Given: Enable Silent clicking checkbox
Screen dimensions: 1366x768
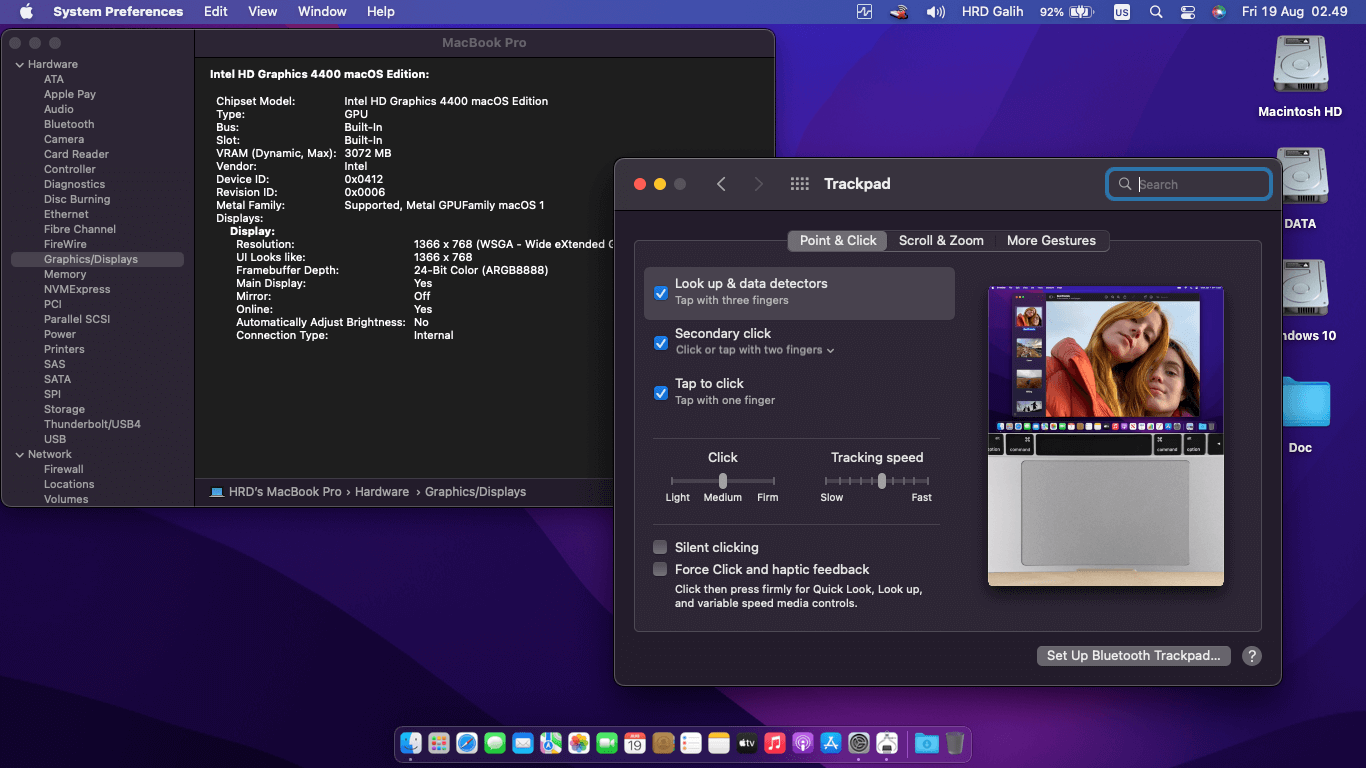Looking at the screenshot, I should coord(660,547).
